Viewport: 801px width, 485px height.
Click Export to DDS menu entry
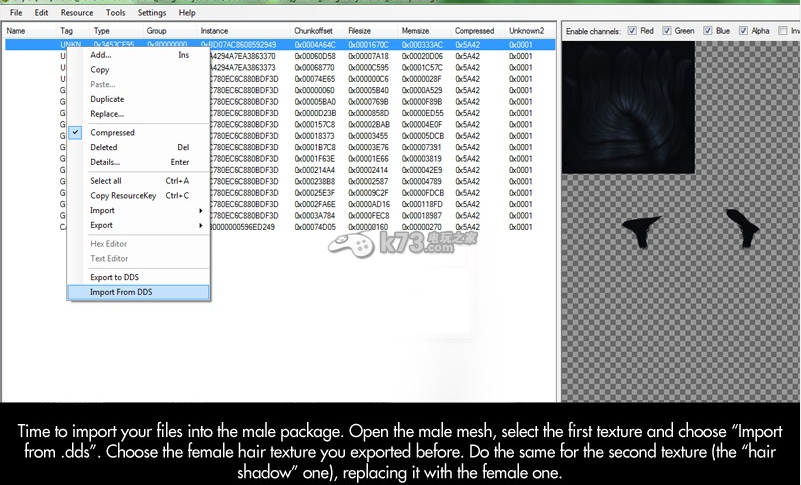[113, 277]
